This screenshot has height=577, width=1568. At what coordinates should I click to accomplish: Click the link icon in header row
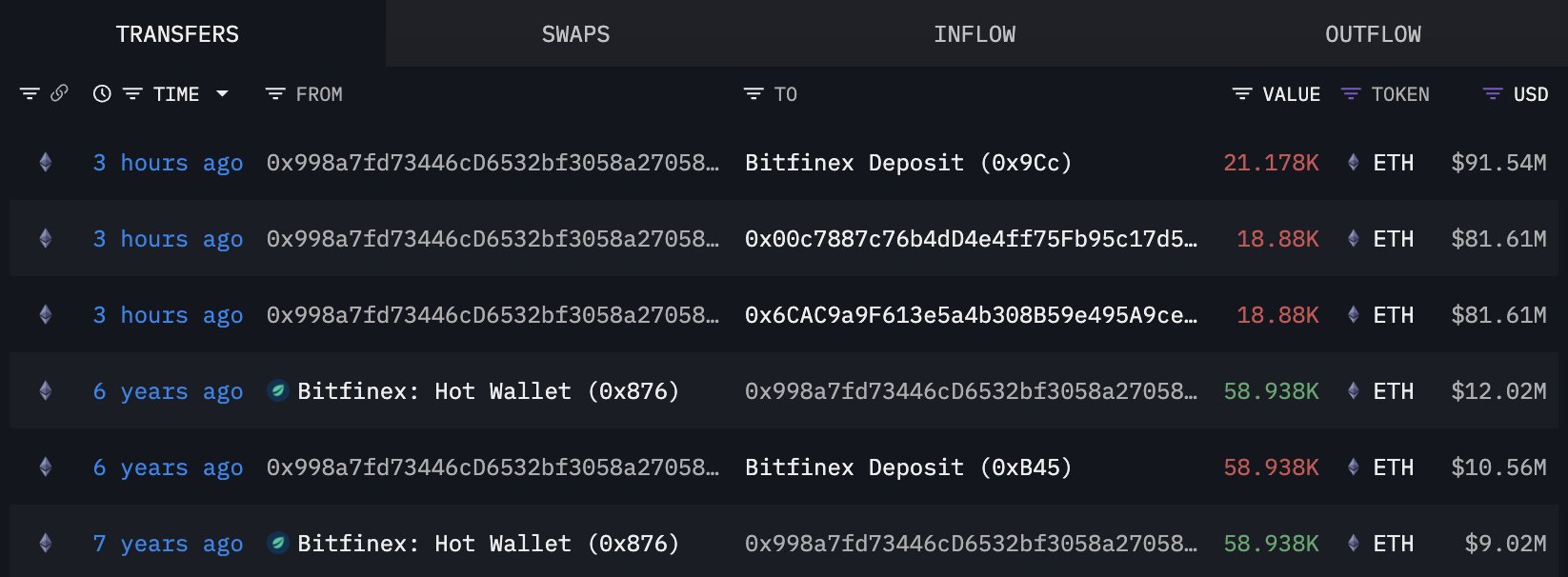59,93
